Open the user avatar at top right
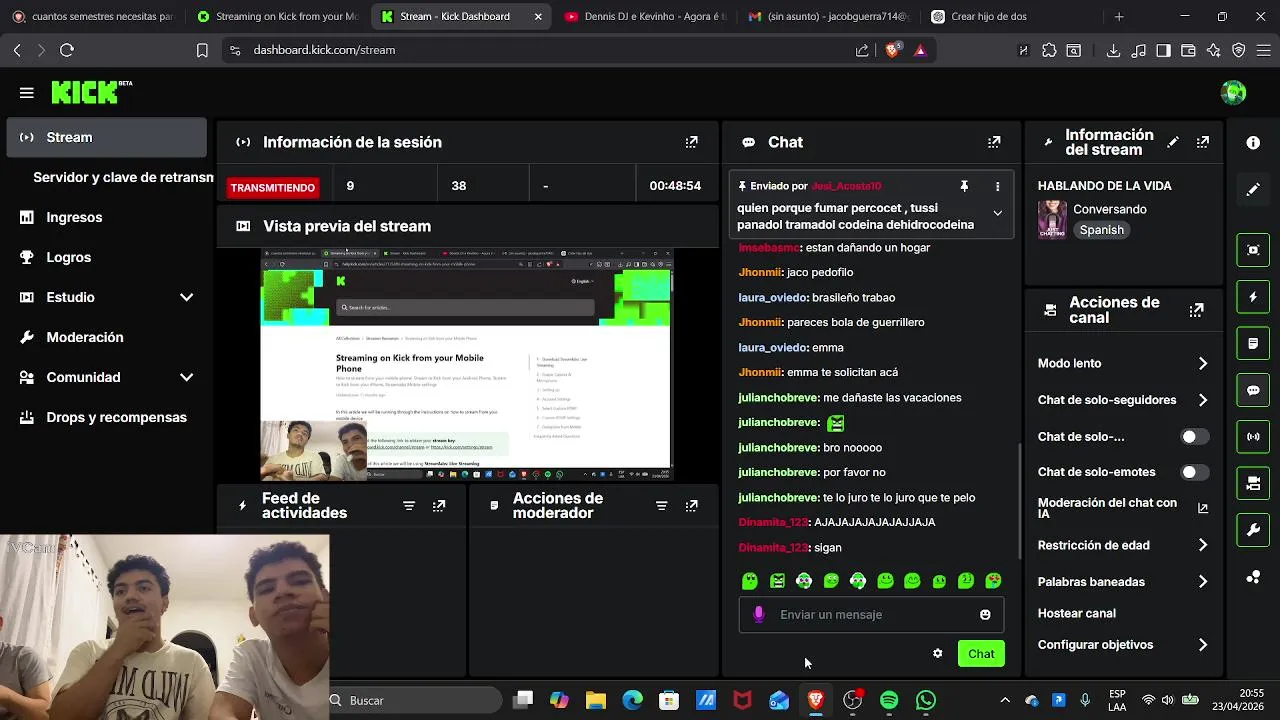The height and width of the screenshot is (720, 1280). (1234, 93)
